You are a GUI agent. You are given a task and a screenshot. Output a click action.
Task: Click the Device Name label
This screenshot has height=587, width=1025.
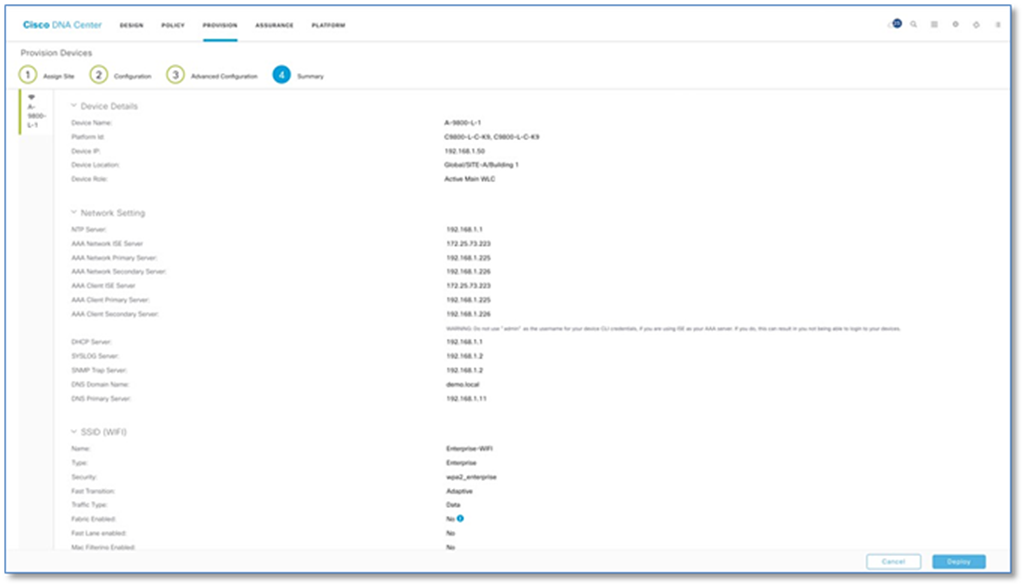tap(92, 123)
